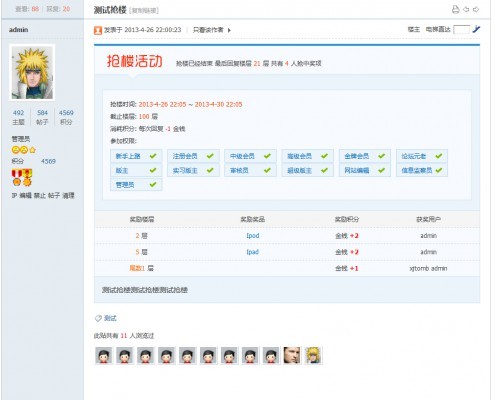Click the 电梯直达 label
495x400 pixels.
438,30
